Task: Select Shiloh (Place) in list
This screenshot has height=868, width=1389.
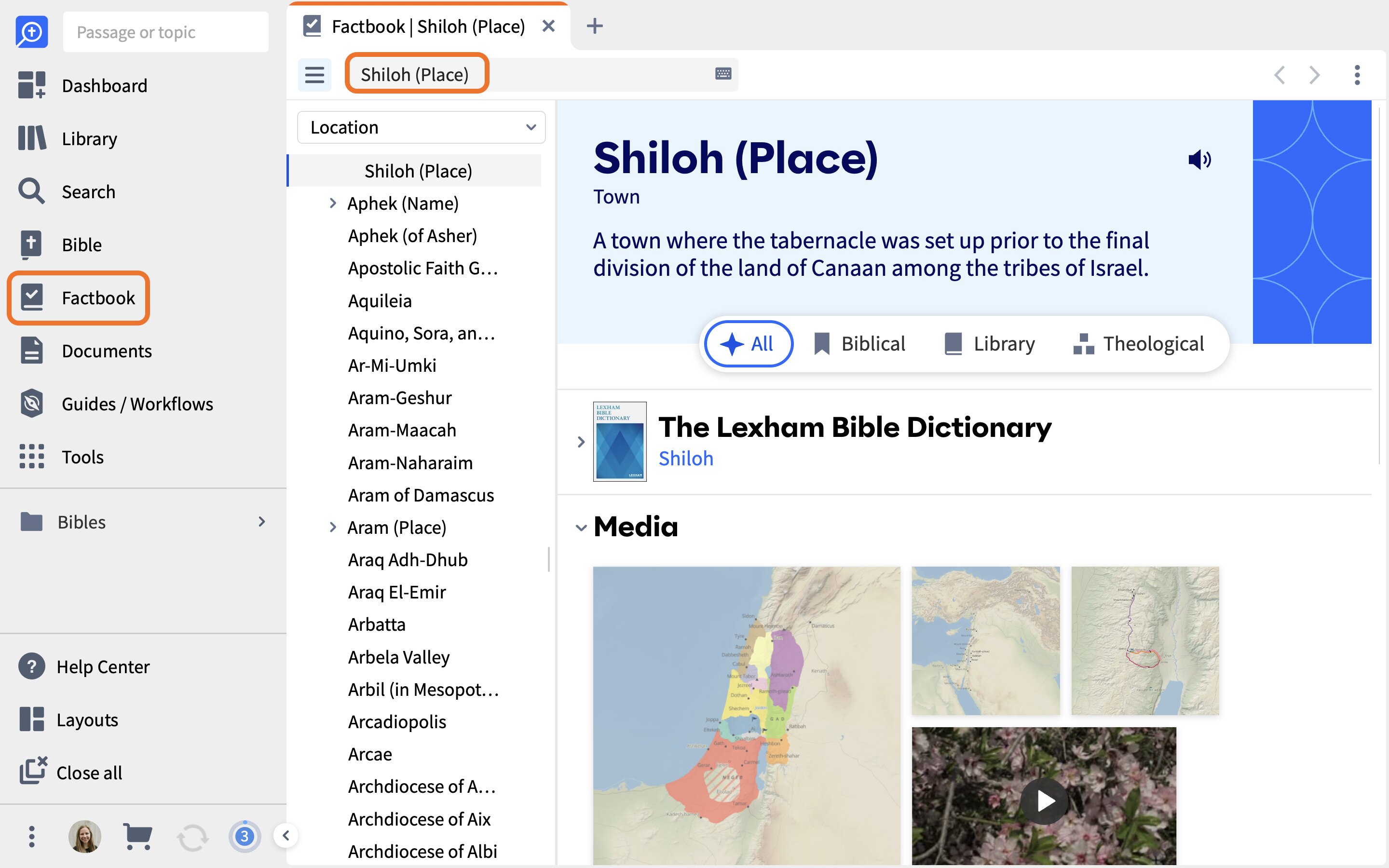Action: (x=418, y=171)
